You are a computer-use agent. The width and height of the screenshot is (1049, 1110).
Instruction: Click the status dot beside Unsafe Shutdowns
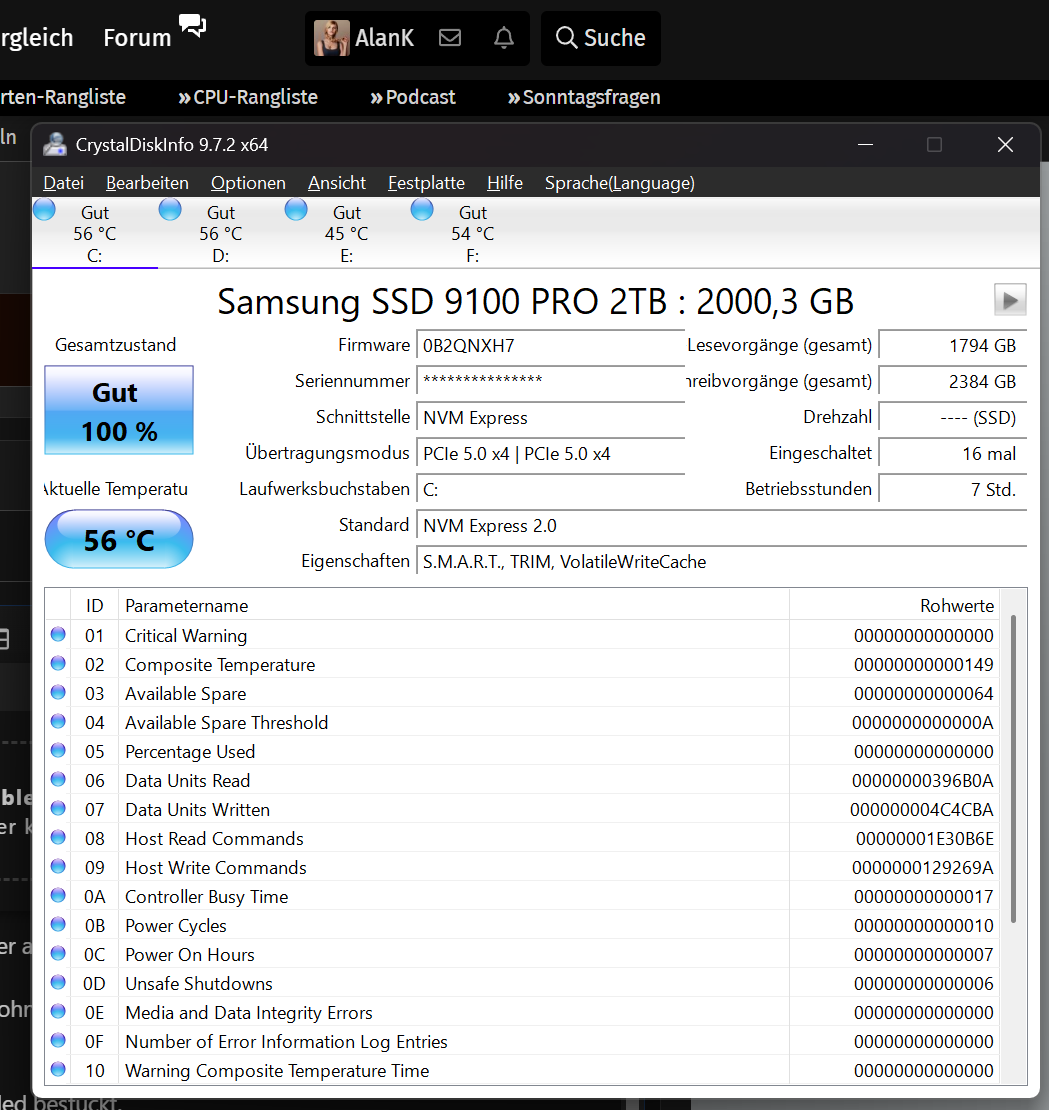[58, 983]
